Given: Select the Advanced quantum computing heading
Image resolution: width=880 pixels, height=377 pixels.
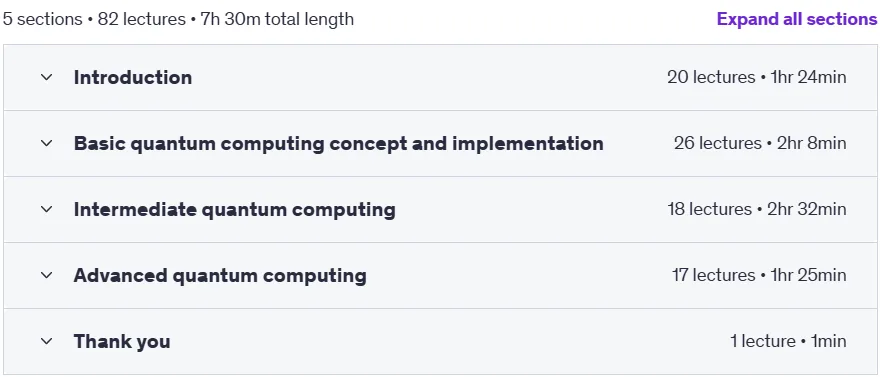Looking at the screenshot, I should click(220, 275).
